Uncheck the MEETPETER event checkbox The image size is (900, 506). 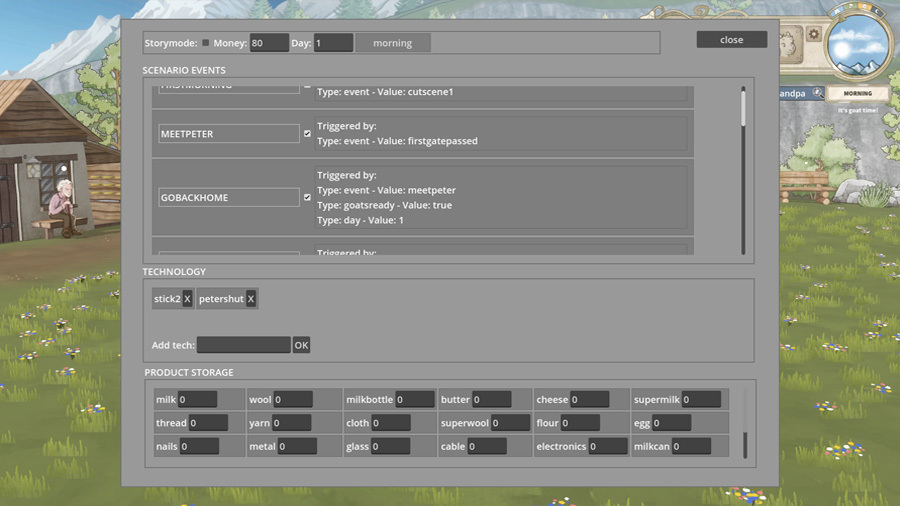pyautogui.click(x=307, y=134)
